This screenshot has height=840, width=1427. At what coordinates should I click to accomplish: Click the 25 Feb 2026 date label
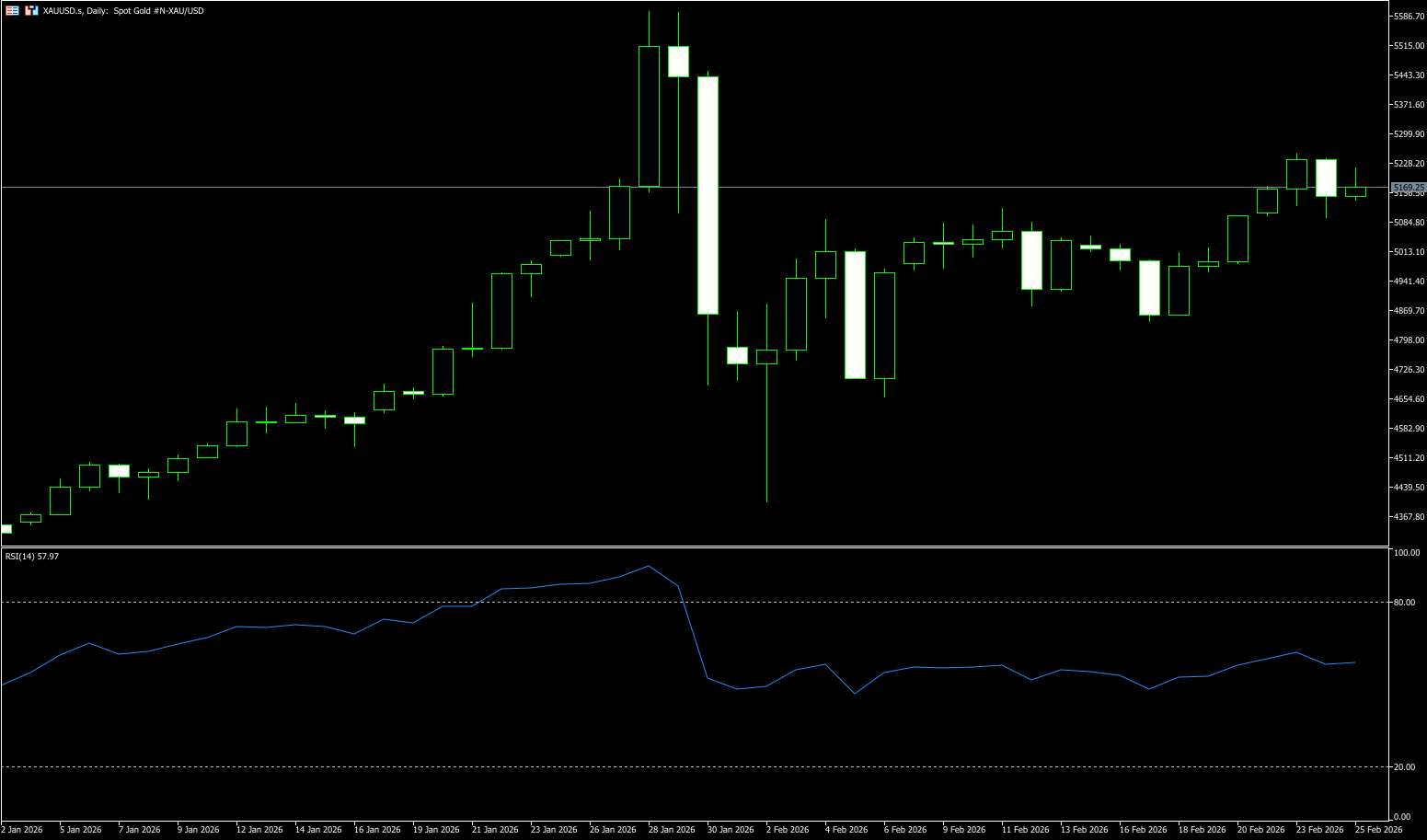(1378, 830)
